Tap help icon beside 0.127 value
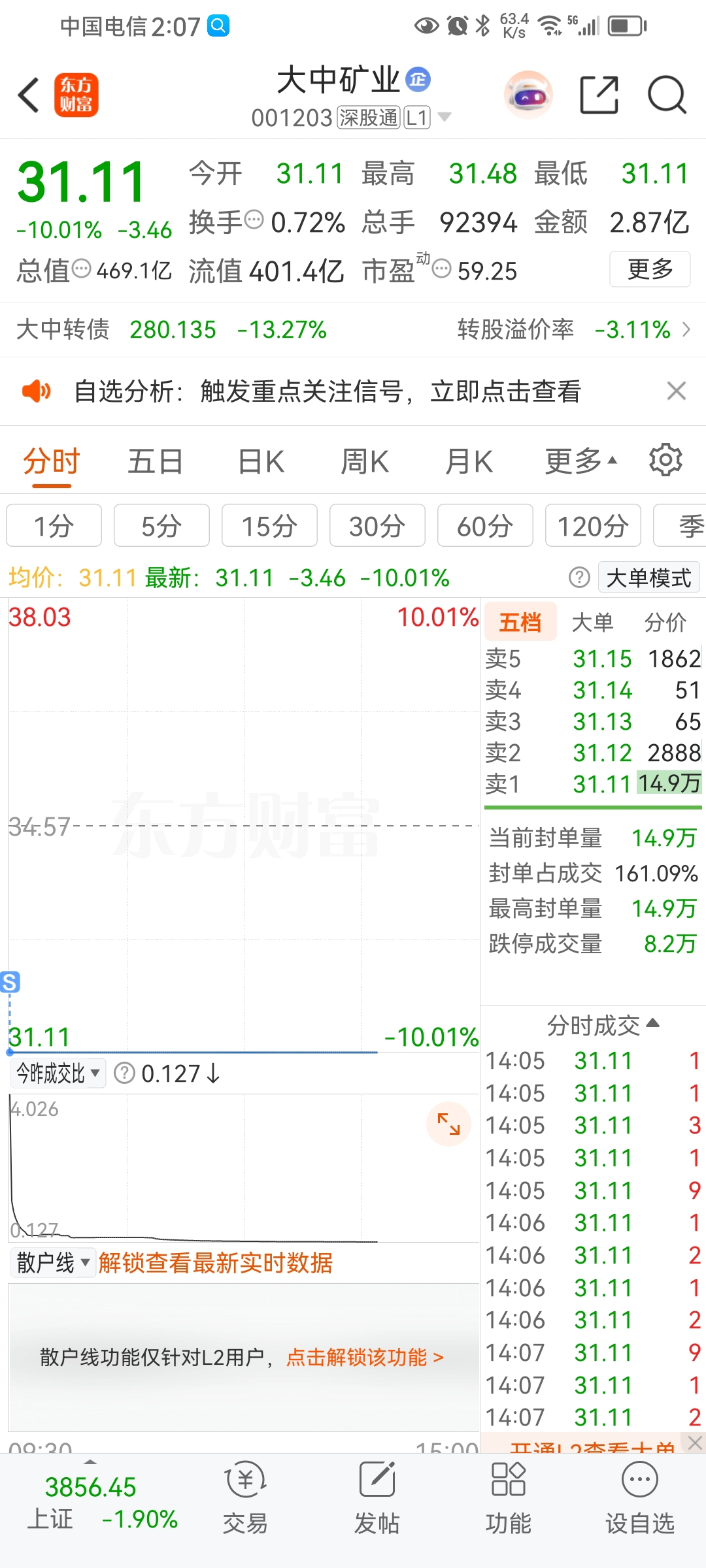The height and width of the screenshot is (1568, 706). coord(124,1073)
